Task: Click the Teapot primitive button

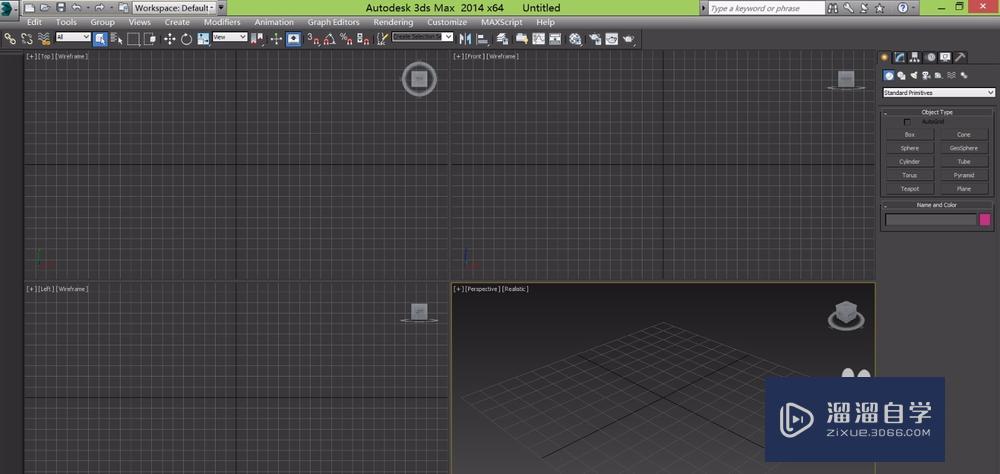Action: tap(909, 188)
